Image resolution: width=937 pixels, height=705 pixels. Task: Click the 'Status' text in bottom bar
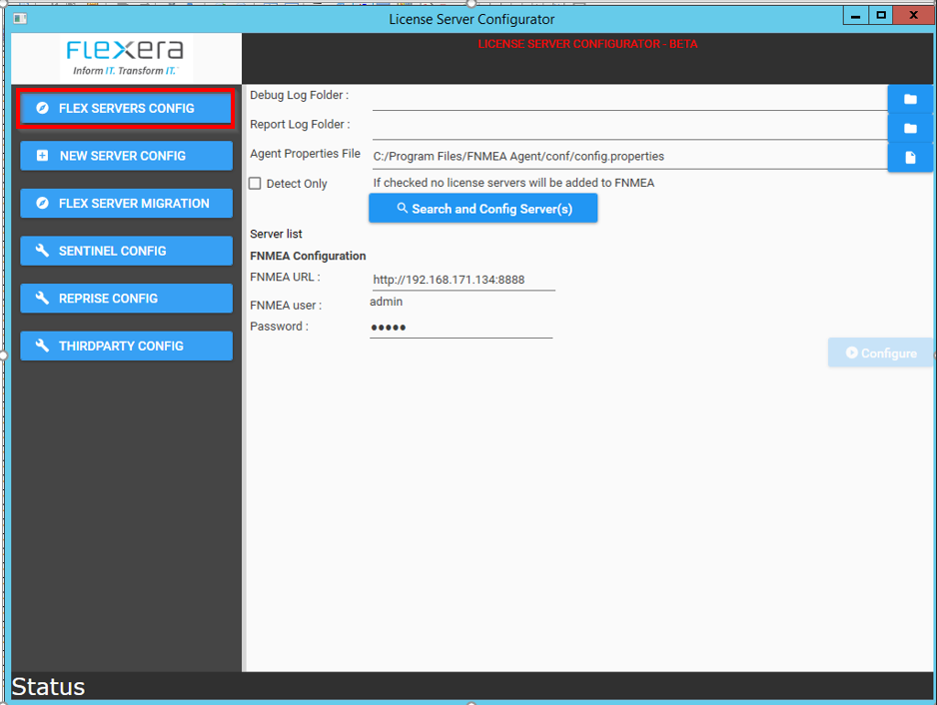(x=48, y=686)
